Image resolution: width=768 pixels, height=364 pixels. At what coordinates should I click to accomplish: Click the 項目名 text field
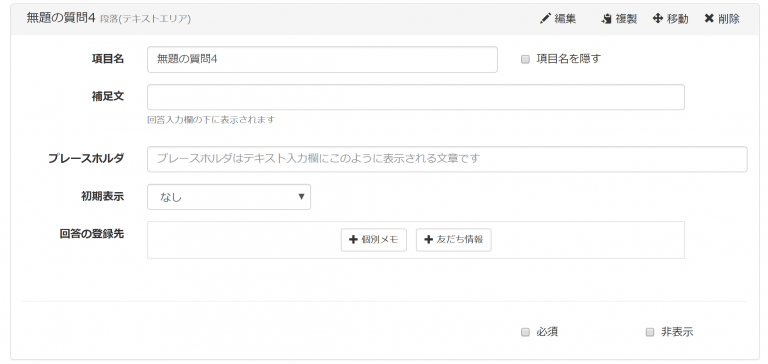click(322, 59)
